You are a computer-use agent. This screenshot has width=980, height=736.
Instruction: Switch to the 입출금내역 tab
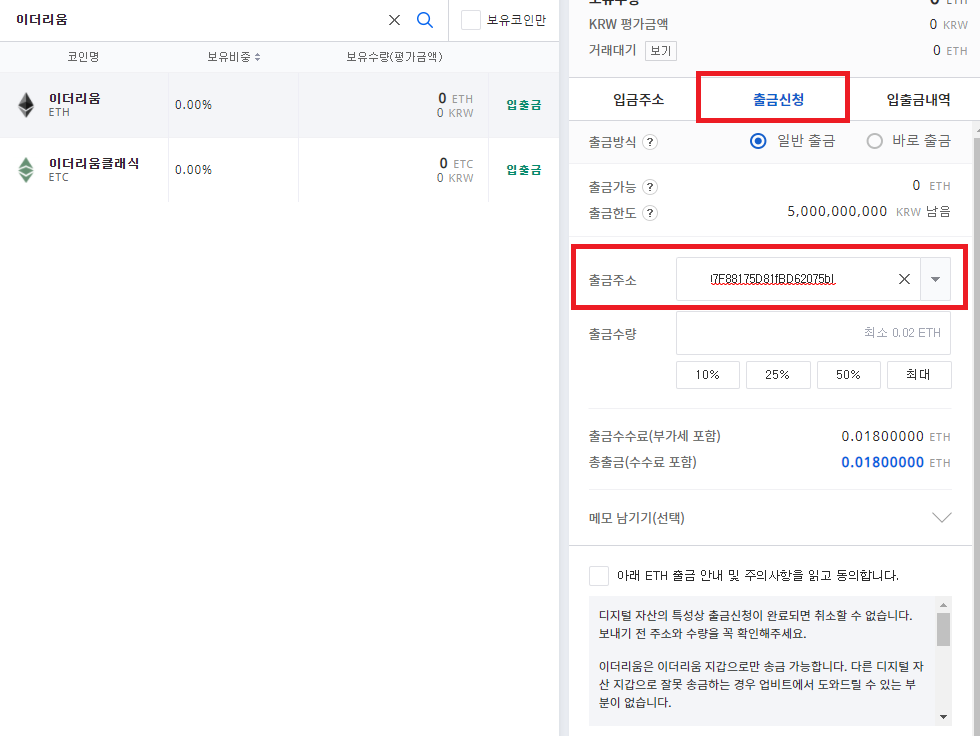[918, 99]
